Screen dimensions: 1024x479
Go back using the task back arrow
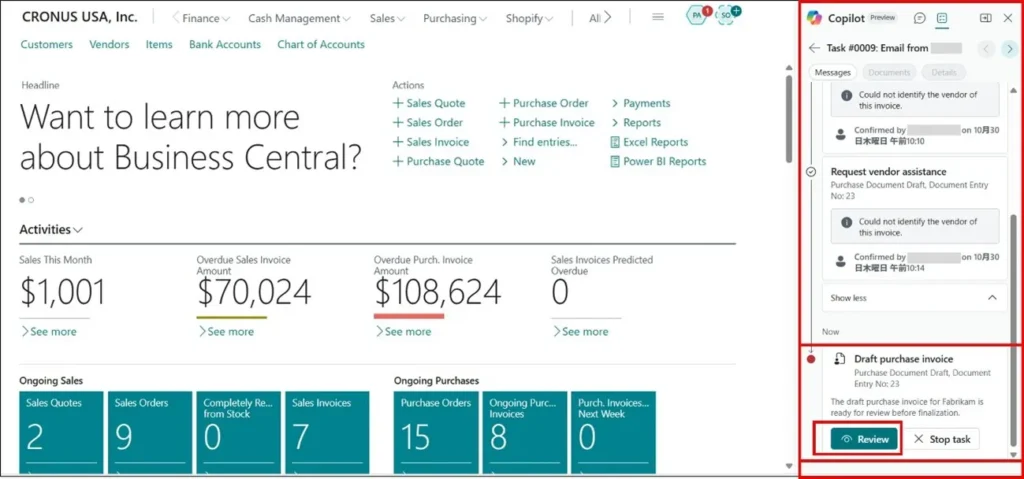(x=814, y=48)
